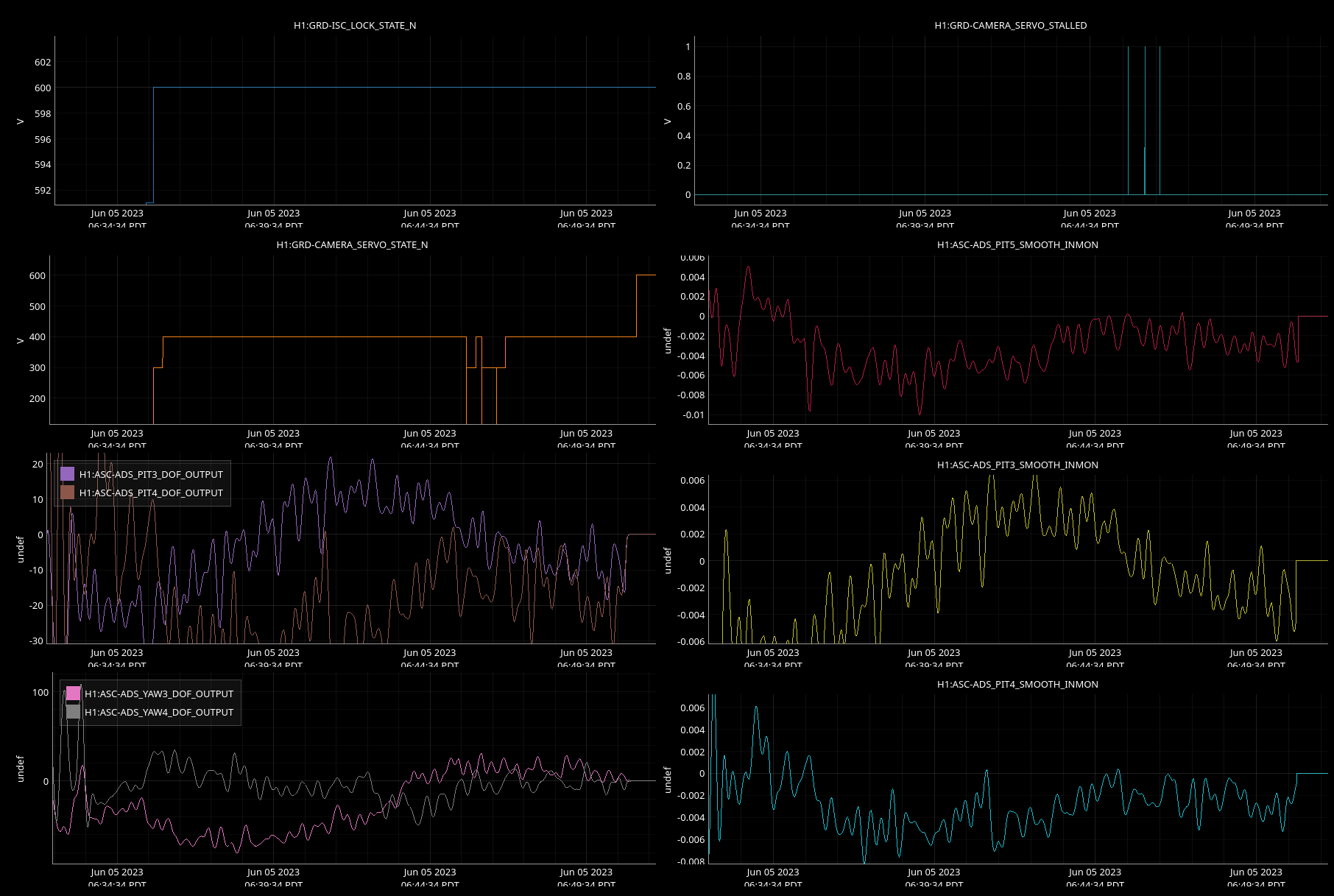Click the 602 tick on the LOCK_STATE_N axis
Screen dimensions: 1334x896
(43, 63)
